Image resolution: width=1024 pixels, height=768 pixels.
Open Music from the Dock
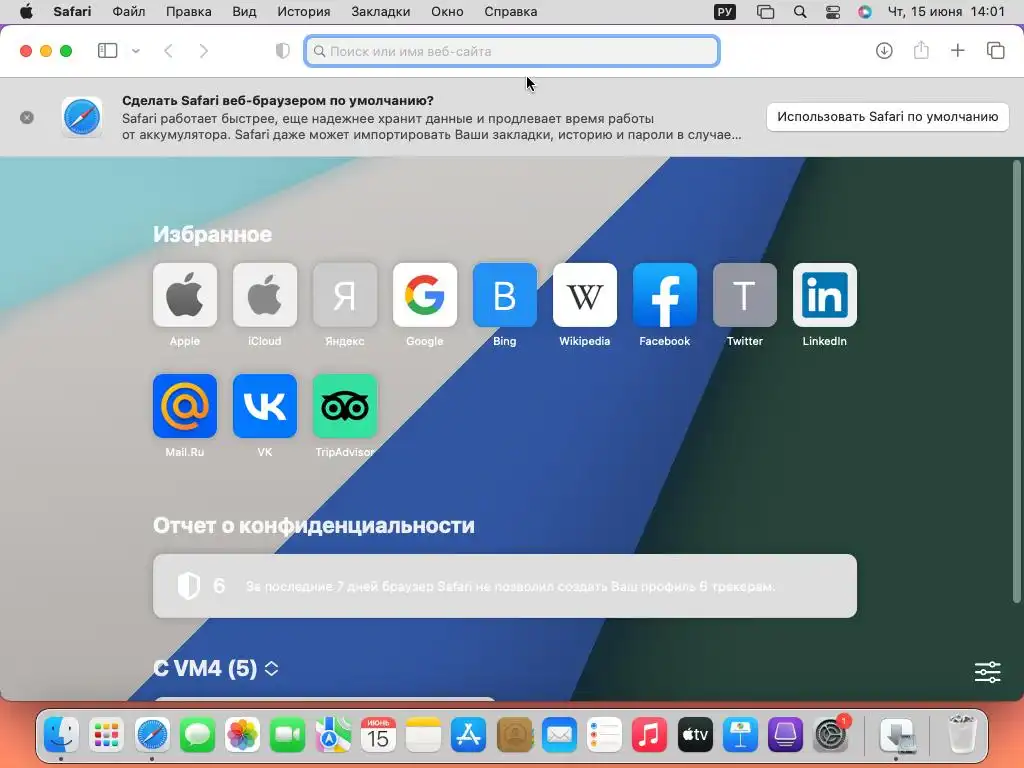pyautogui.click(x=649, y=735)
